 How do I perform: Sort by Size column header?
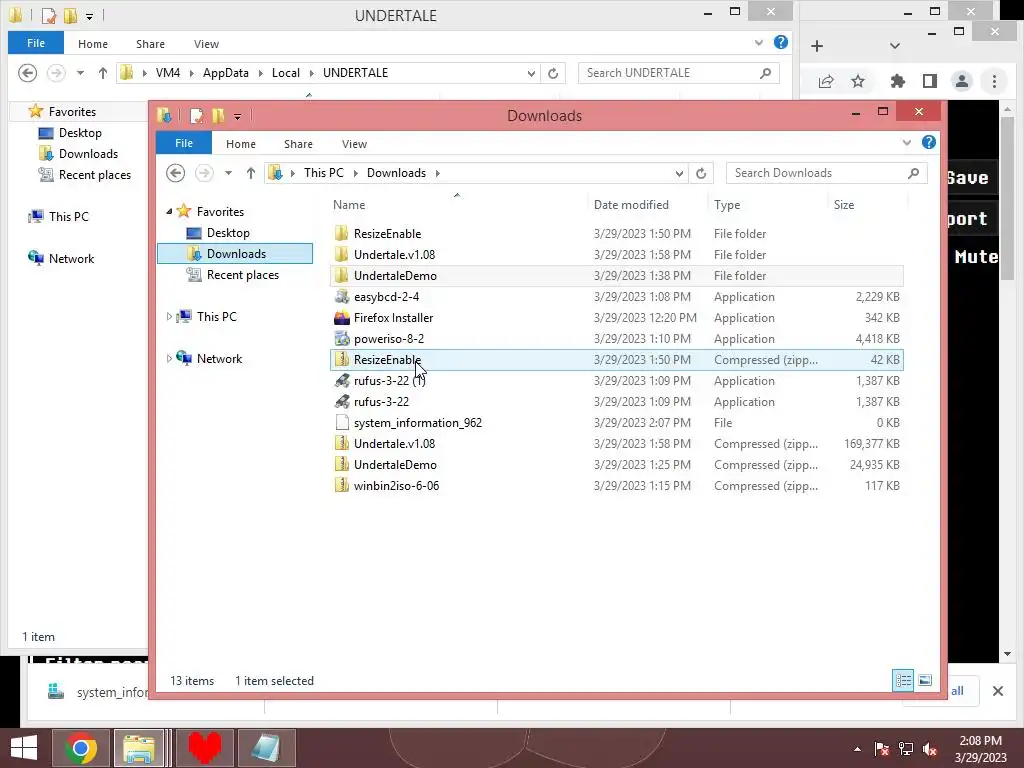coord(844,204)
